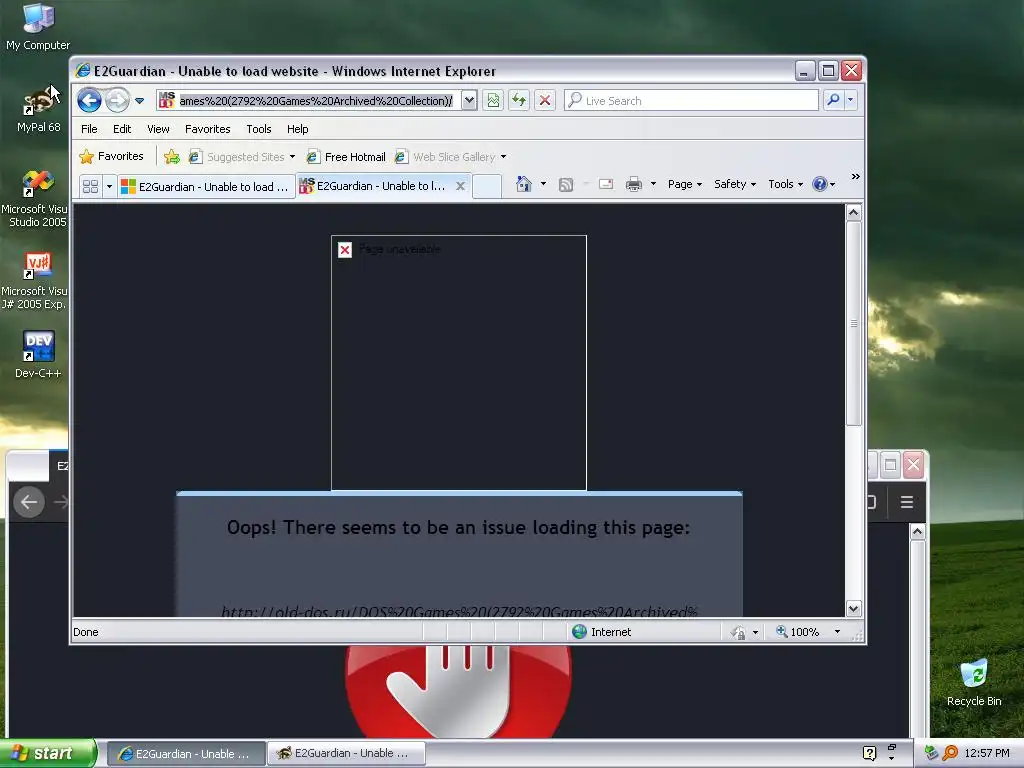Open hamburger menu in background MyPal window
1024x768 pixels.
click(906, 502)
